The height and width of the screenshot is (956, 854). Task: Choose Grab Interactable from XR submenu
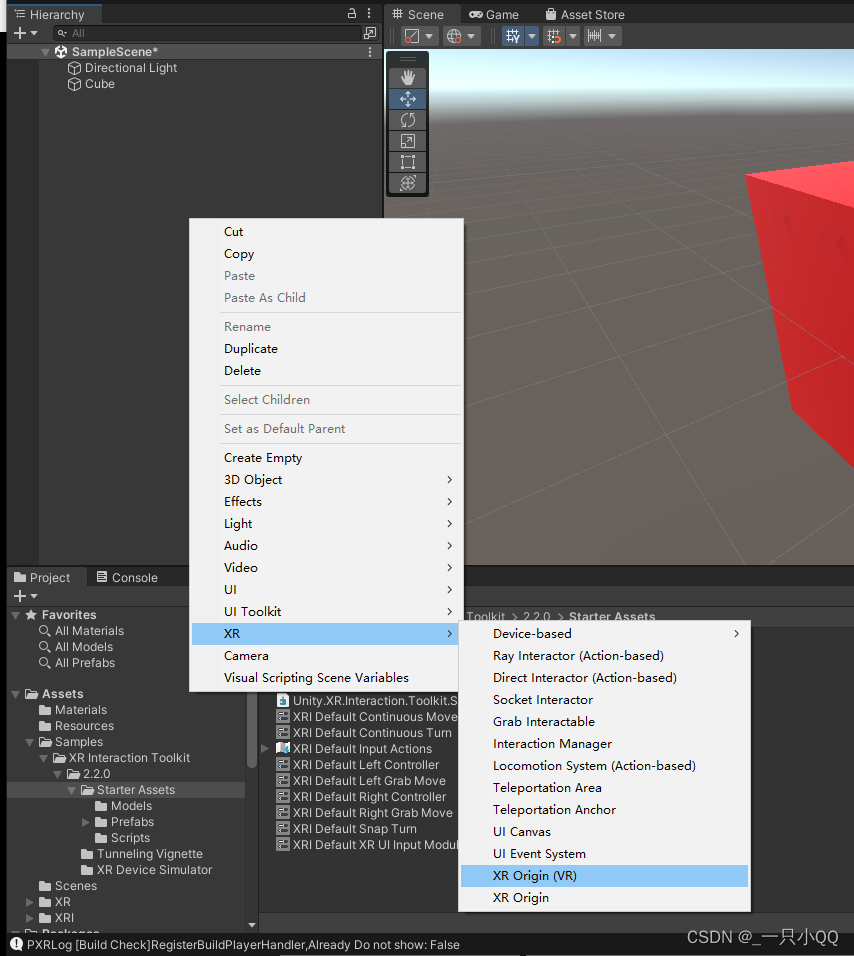click(604, 721)
